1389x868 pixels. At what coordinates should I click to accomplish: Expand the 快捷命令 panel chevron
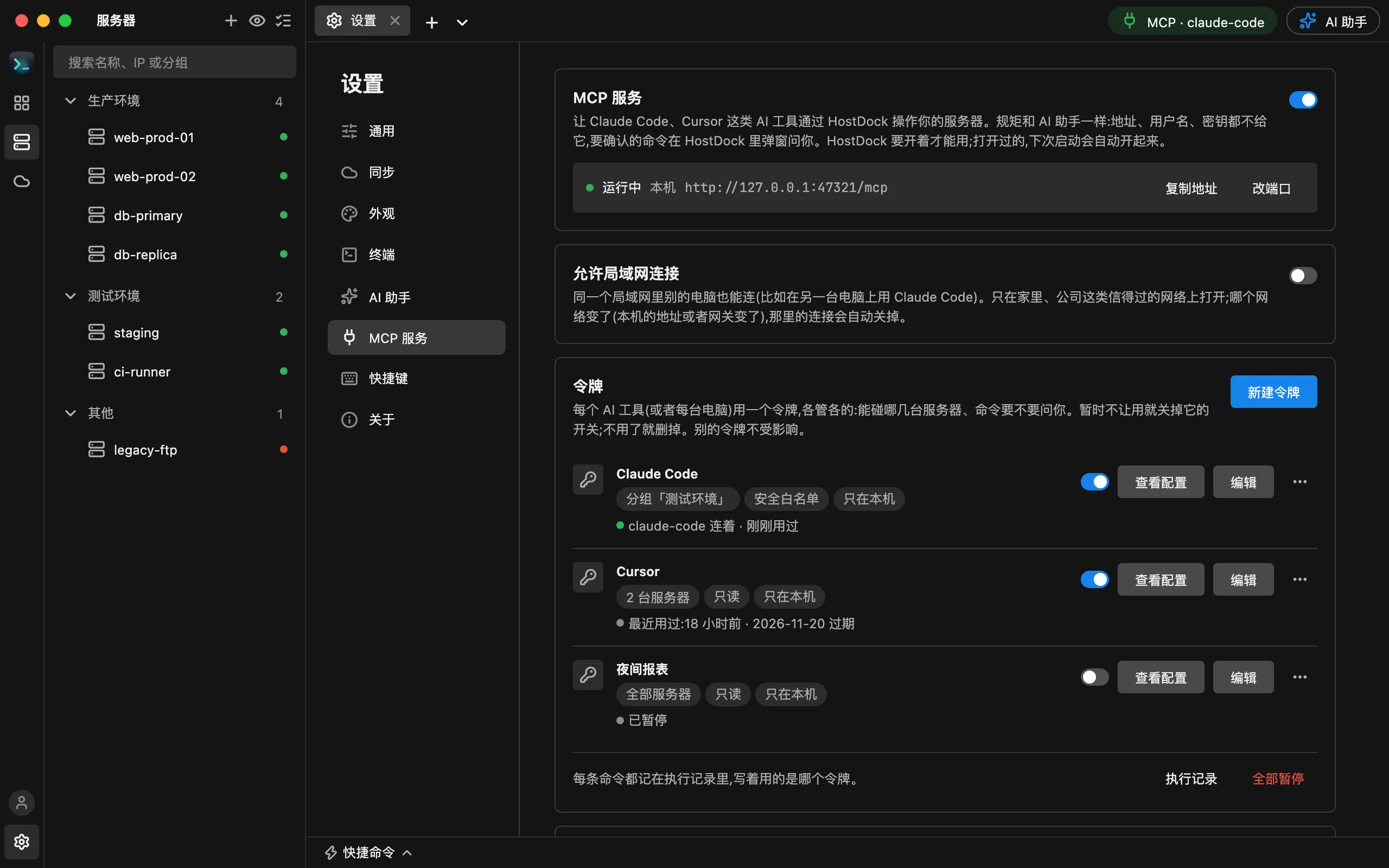tap(407, 852)
